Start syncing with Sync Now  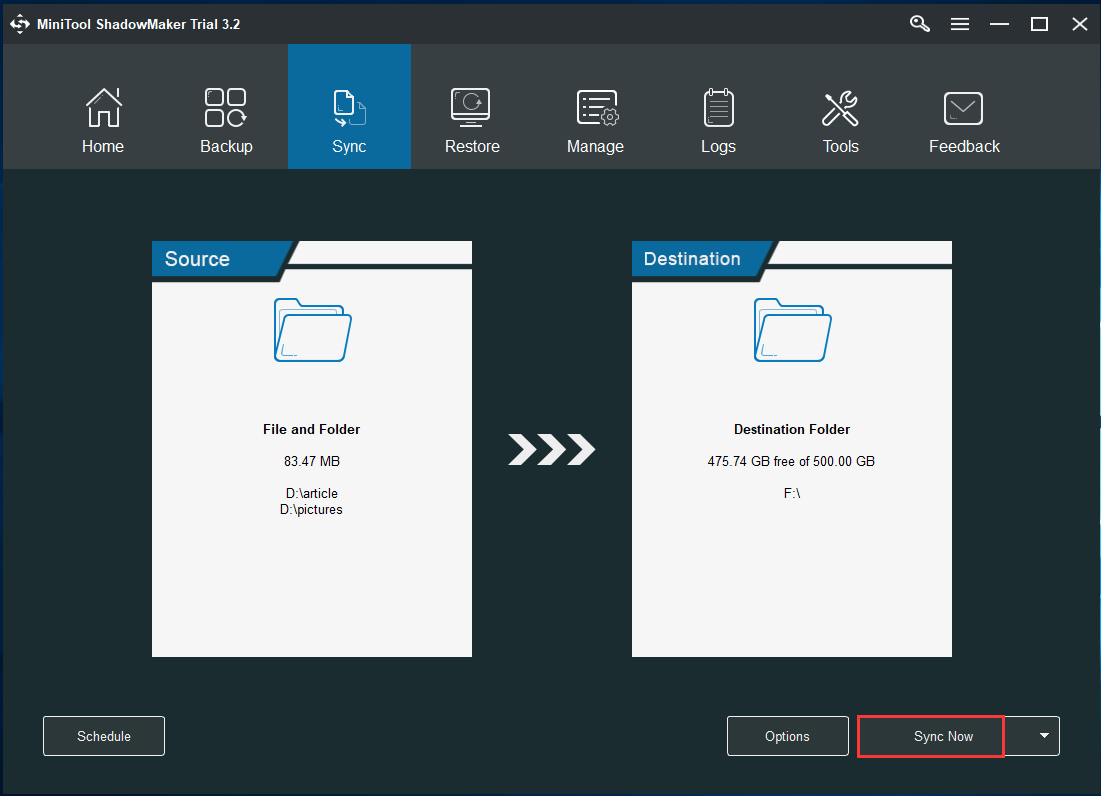click(930, 736)
